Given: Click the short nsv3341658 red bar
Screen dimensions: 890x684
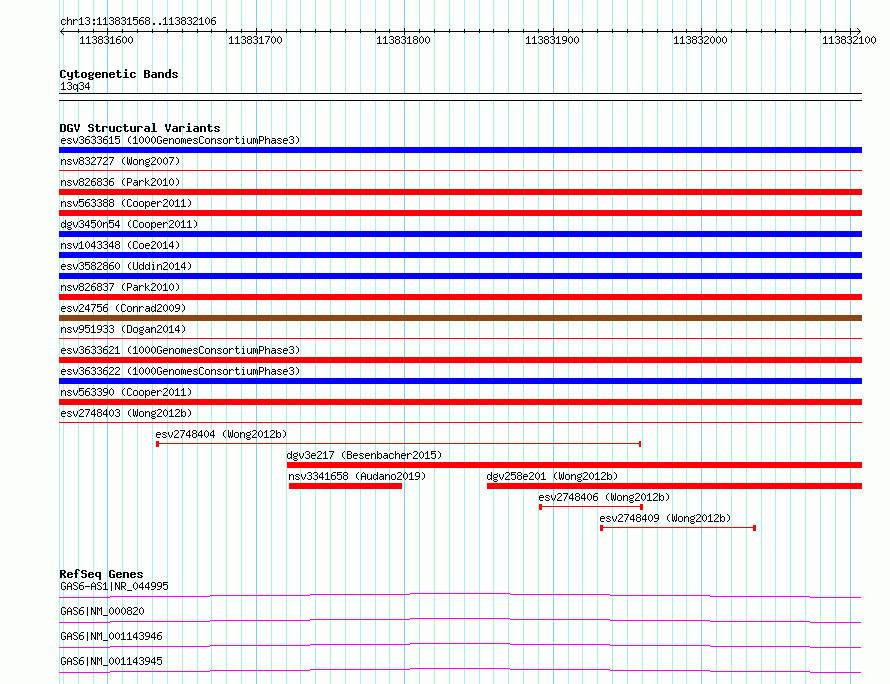Looking at the screenshot, I should (345, 486).
